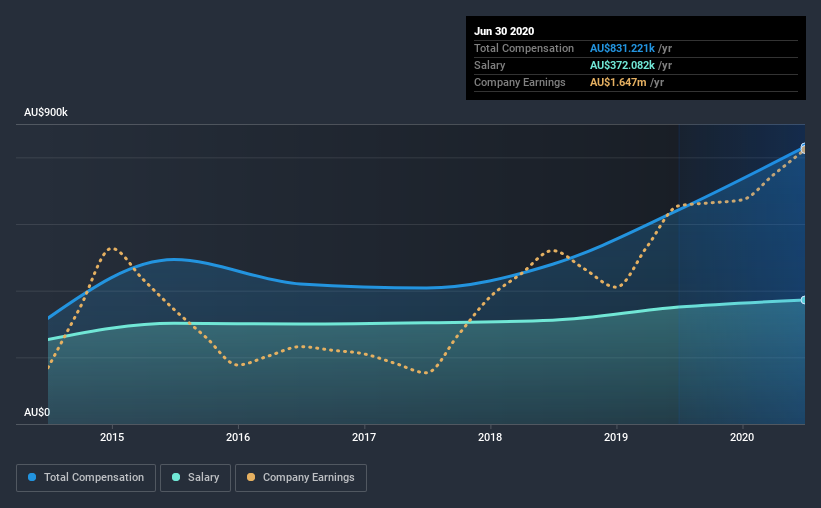821x508 pixels.
Task: Click the 2015 x-axis label
Action: (x=112, y=437)
